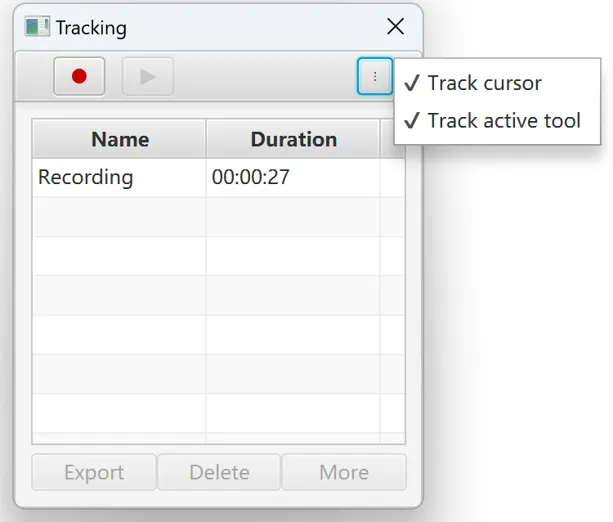Click the Export button
This screenshot has width=613, height=522.
94,472
